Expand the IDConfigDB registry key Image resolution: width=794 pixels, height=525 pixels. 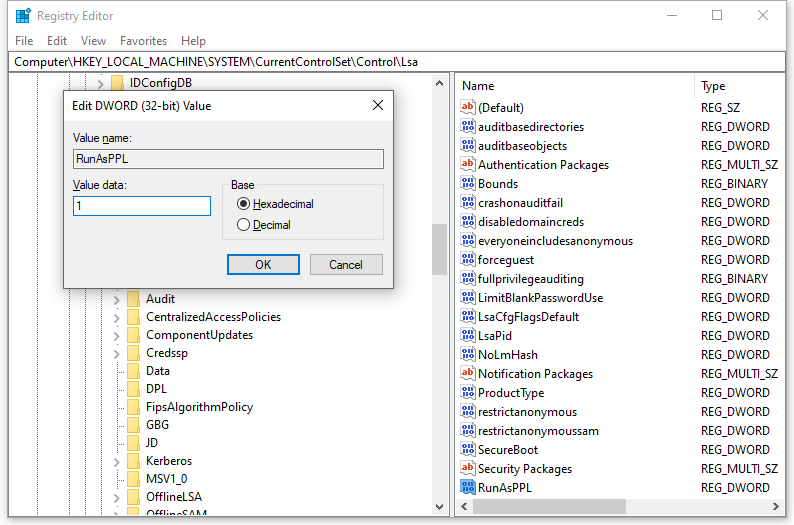(100, 83)
